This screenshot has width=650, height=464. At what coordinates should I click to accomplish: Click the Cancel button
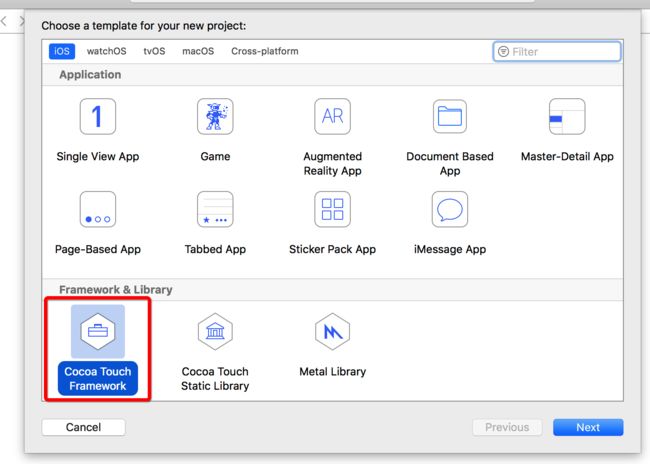pyautogui.click(x=83, y=427)
